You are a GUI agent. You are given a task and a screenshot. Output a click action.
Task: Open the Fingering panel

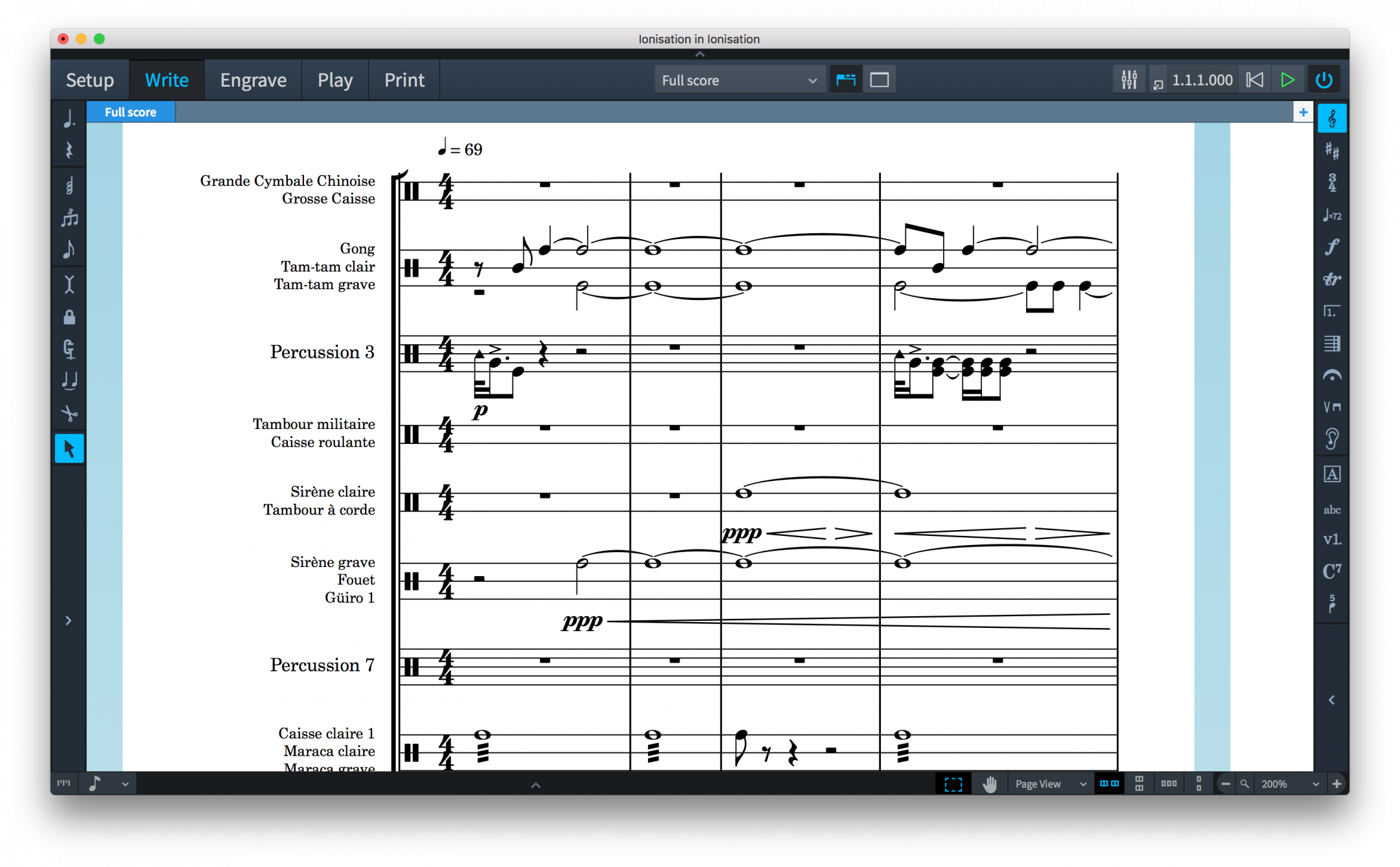(1332, 604)
